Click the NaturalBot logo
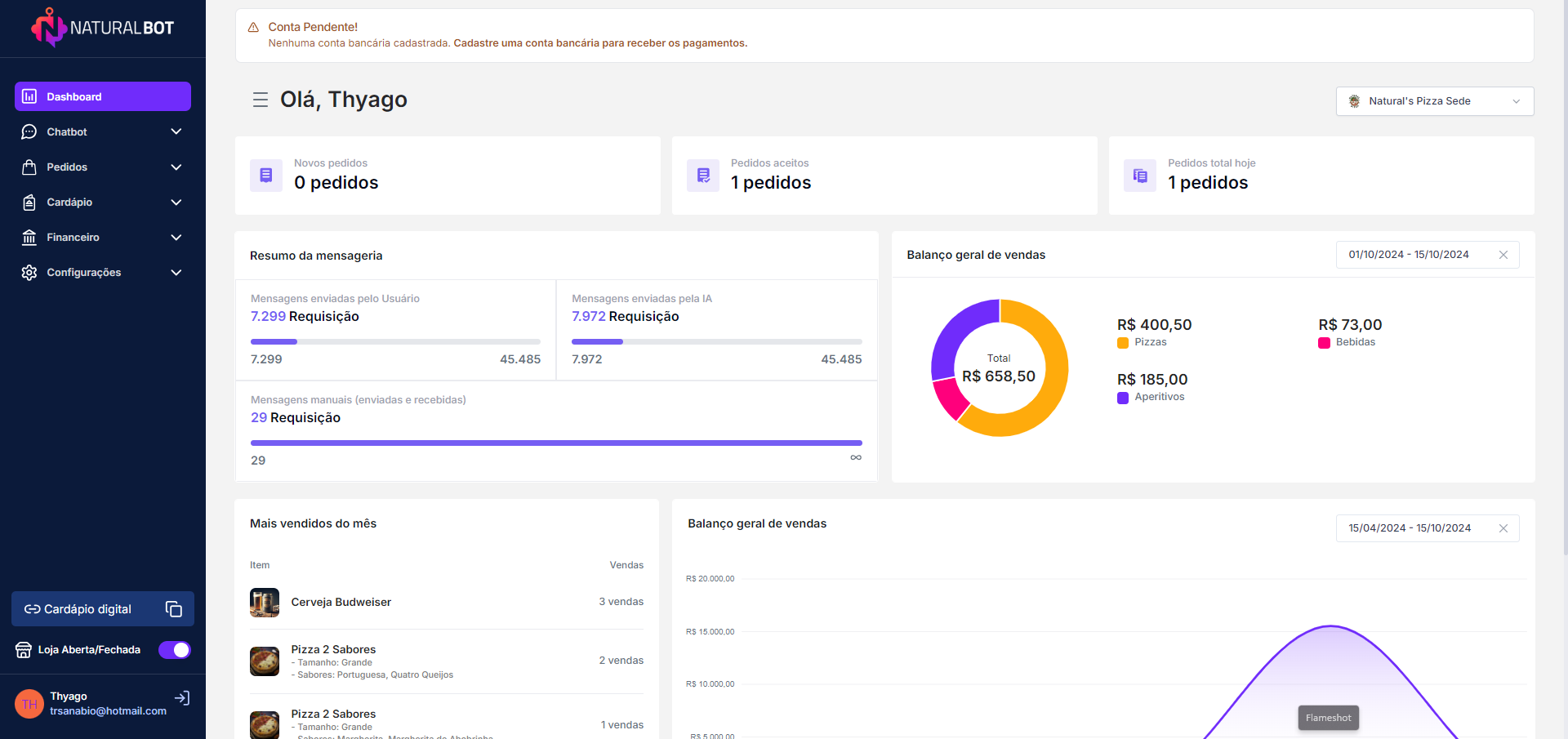This screenshot has width=1568, height=739. (103, 28)
